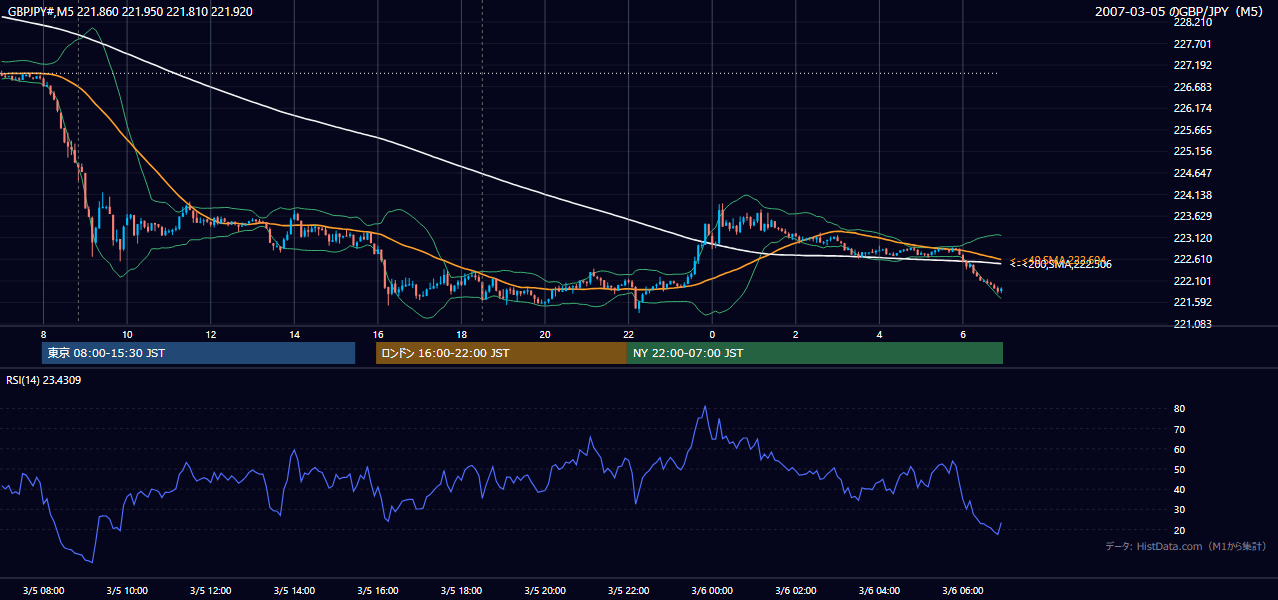Click hour label 4 under the price chart
This screenshot has height=600, width=1278.
pyautogui.click(x=879, y=334)
